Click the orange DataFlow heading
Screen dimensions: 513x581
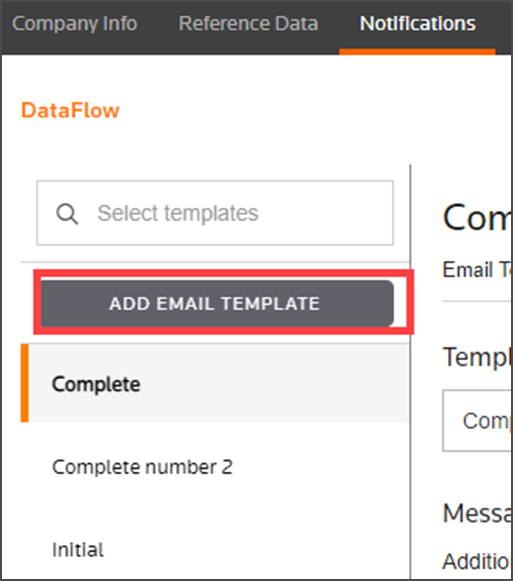[70, 110]
